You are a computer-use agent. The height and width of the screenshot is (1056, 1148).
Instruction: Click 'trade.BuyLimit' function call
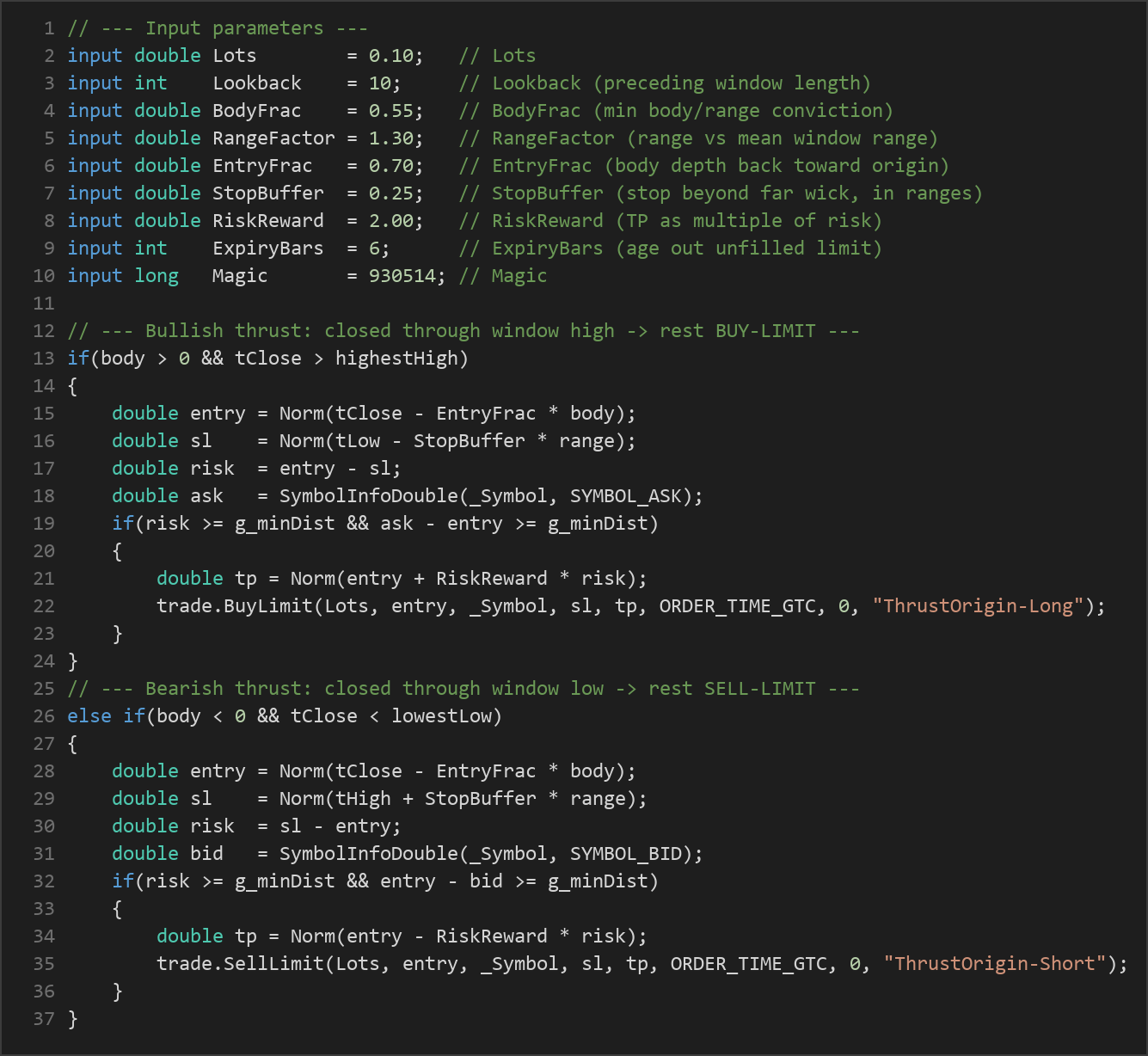click(235, 606)
